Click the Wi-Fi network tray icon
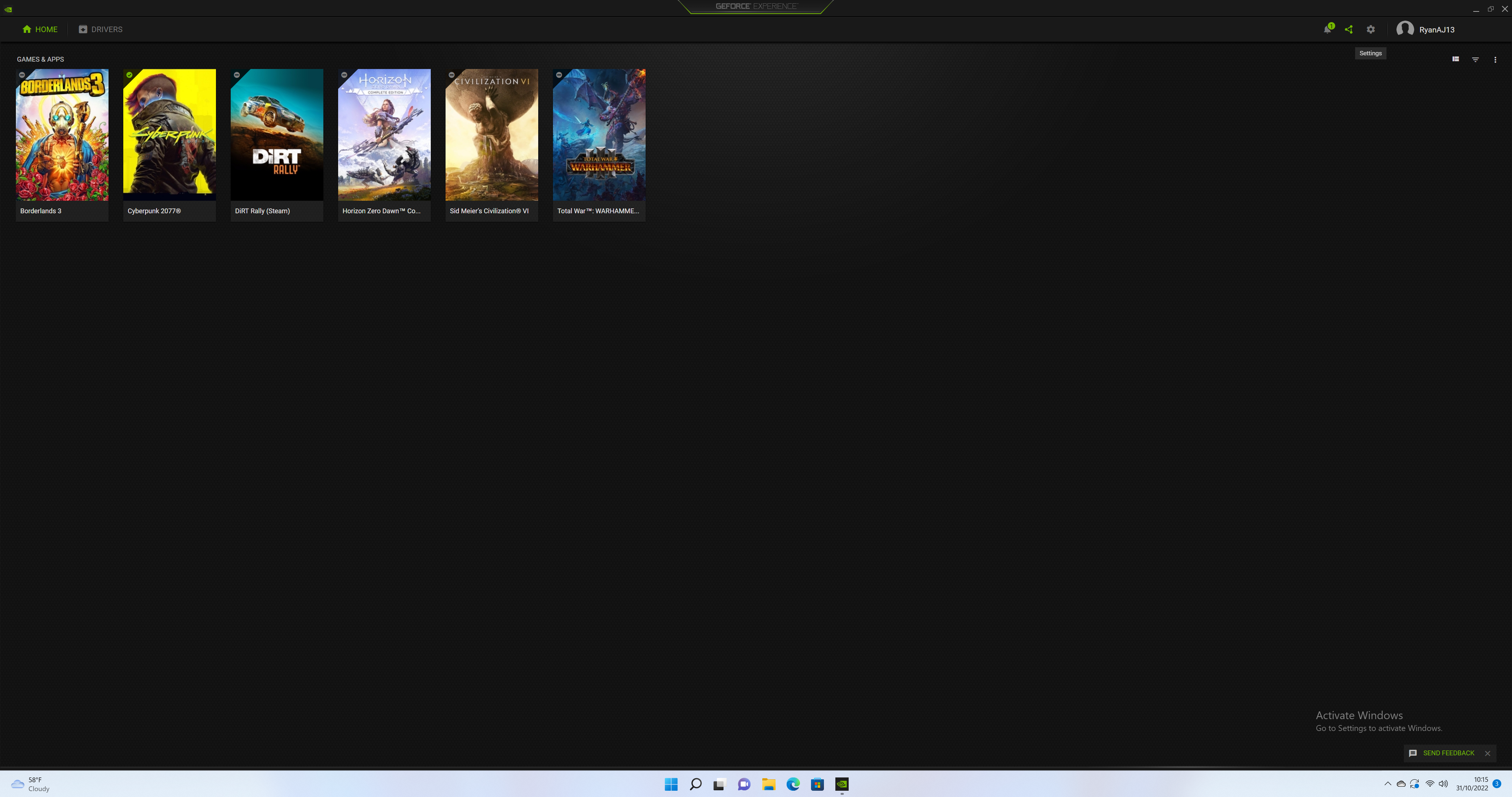1512x797 pixels. (x=1430, y=783)
